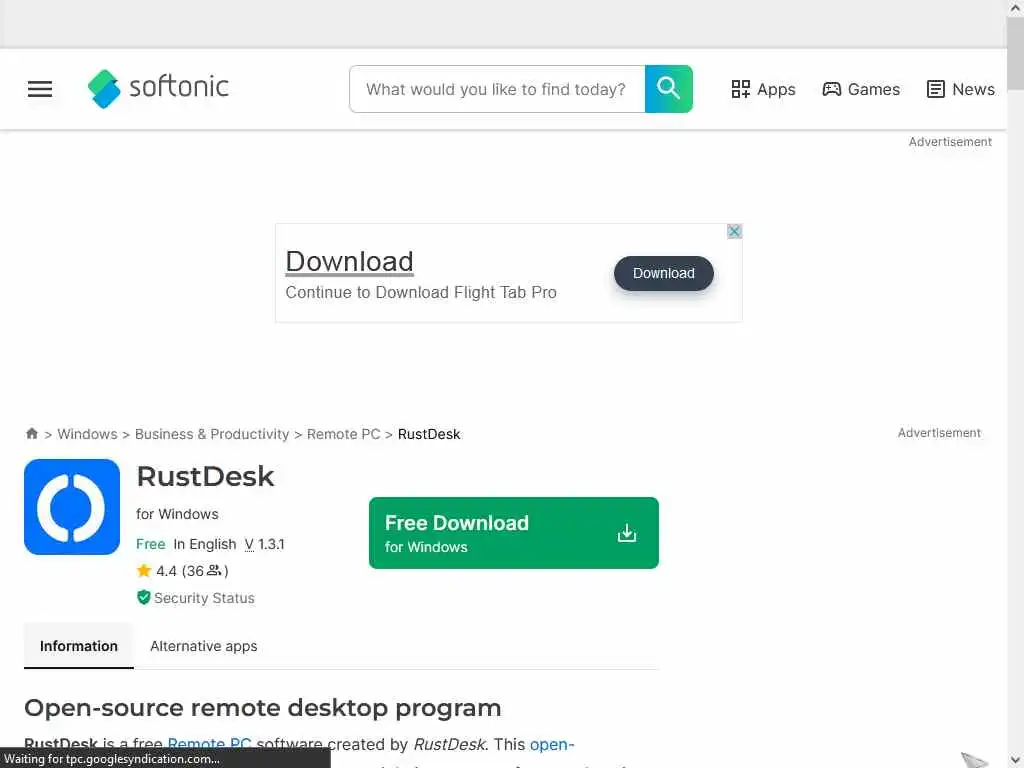1024x768 pixels.
Task: Open the 'open-' hyperlink in description
Action: [x=552, y=744]
